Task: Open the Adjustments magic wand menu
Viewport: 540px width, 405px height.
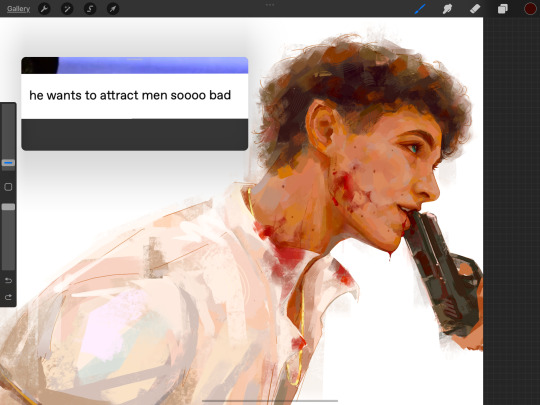Action: [x=67, y=9]
